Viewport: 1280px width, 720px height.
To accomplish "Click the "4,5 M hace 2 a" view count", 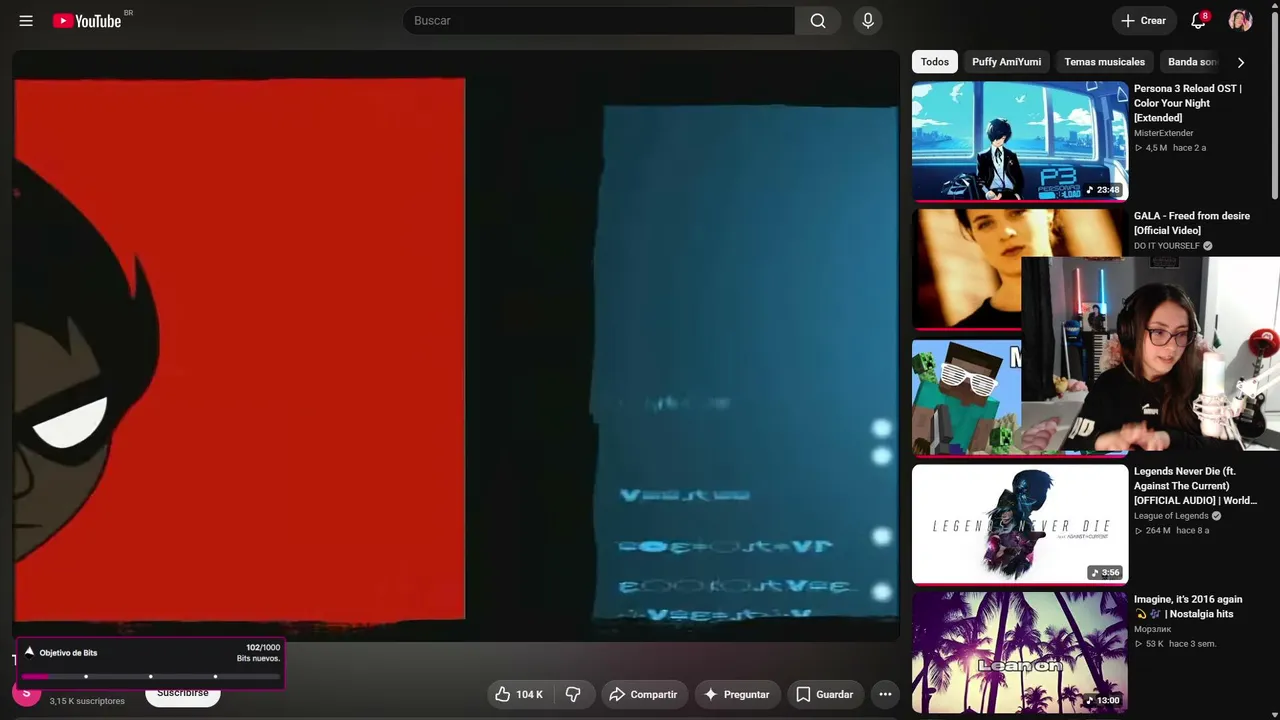I will [x=1170, y=148].
